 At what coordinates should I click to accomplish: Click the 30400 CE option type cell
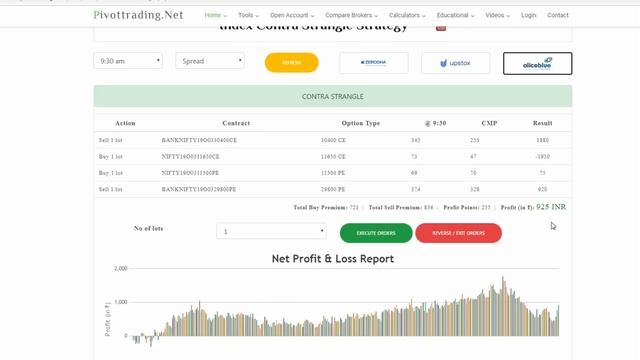[x=333, y=140]
